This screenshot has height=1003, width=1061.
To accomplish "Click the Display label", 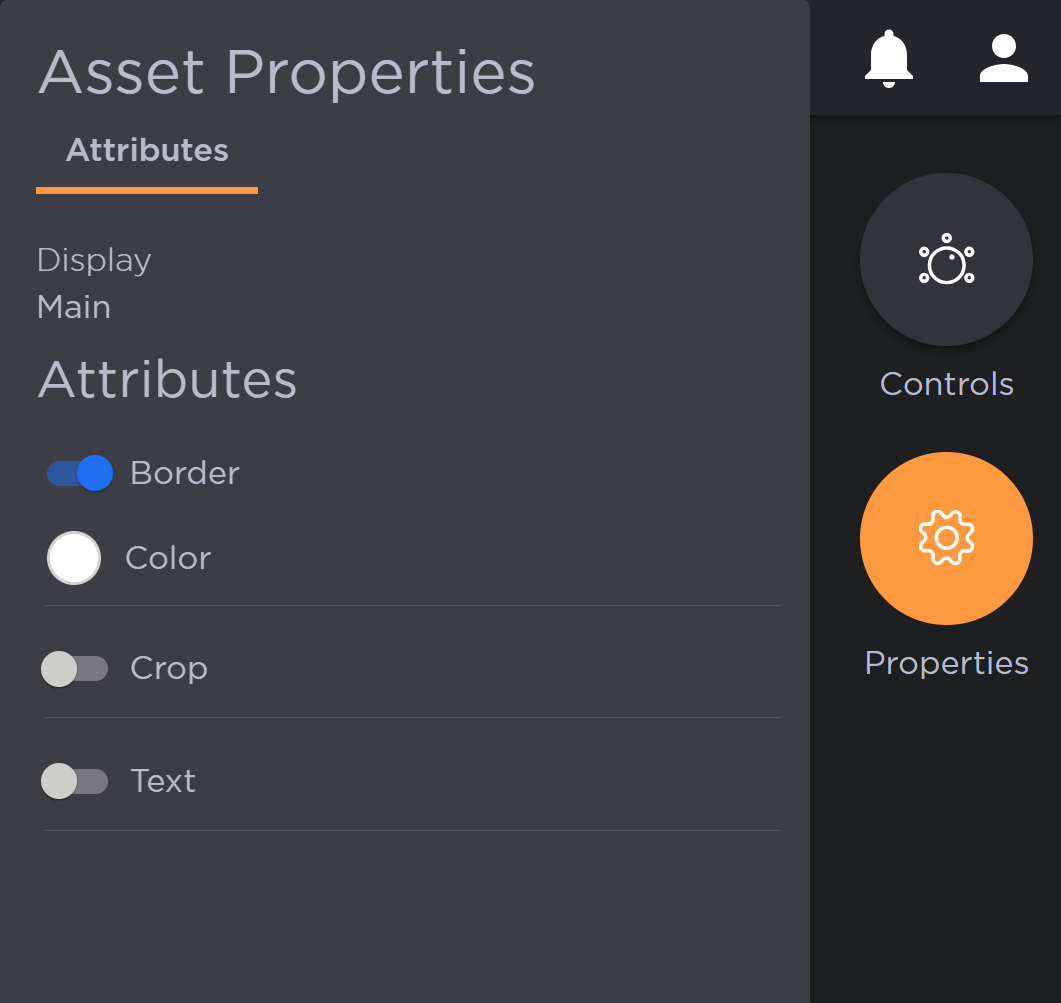I will [x=93, y=260].
